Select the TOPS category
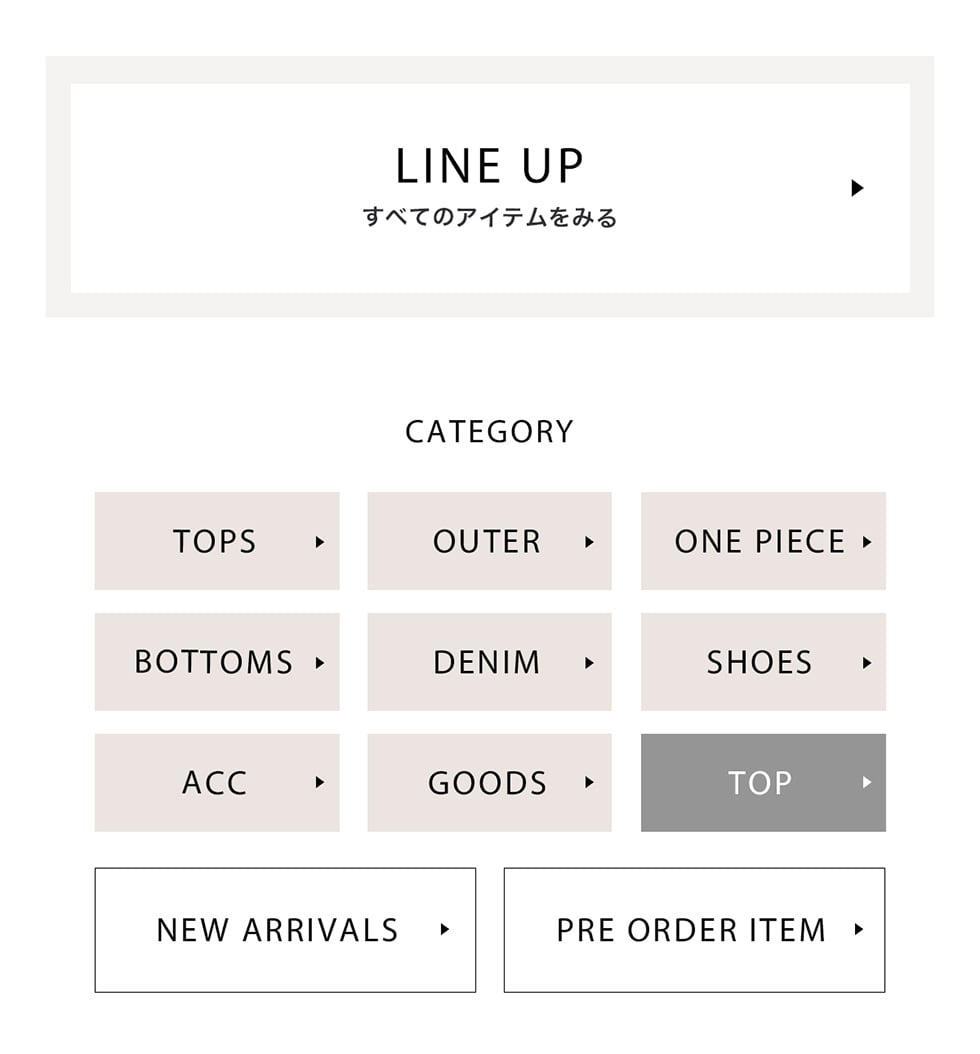 (x=214, y=542)
